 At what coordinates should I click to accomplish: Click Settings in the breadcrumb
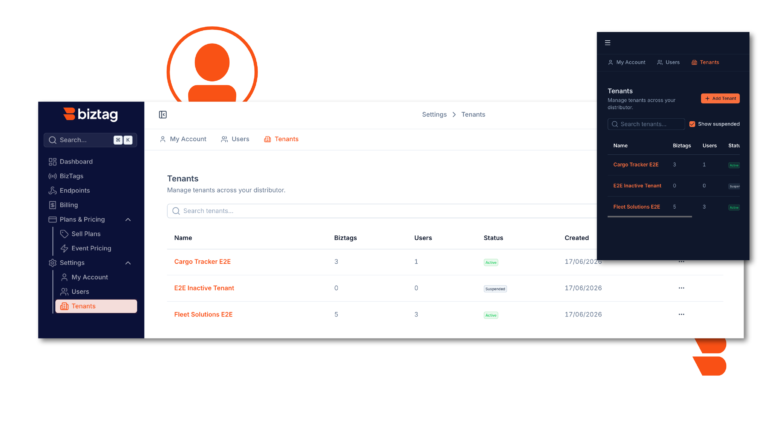click(x=434, y=115)
